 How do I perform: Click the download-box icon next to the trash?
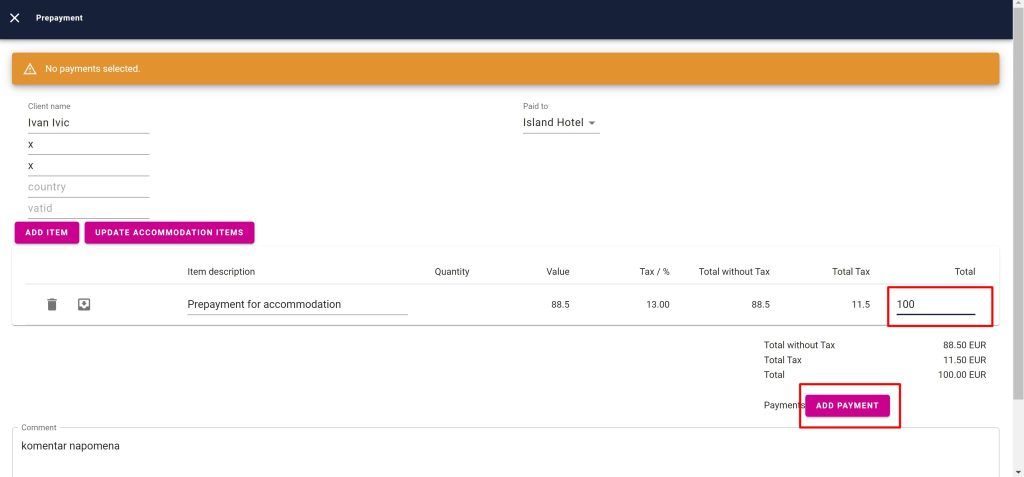click(x=84, y=304)
